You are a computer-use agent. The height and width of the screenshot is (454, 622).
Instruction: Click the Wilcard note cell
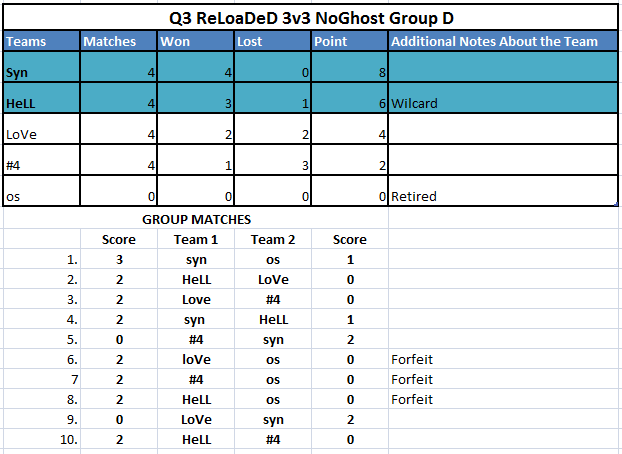pos(501,103)
